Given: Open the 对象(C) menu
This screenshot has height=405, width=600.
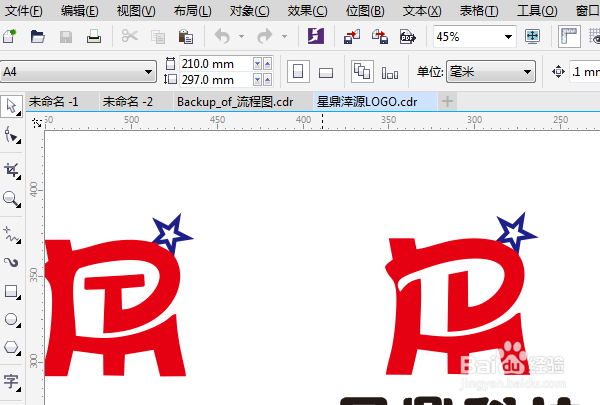Looking at the screenshot, I should click(249, 11).
